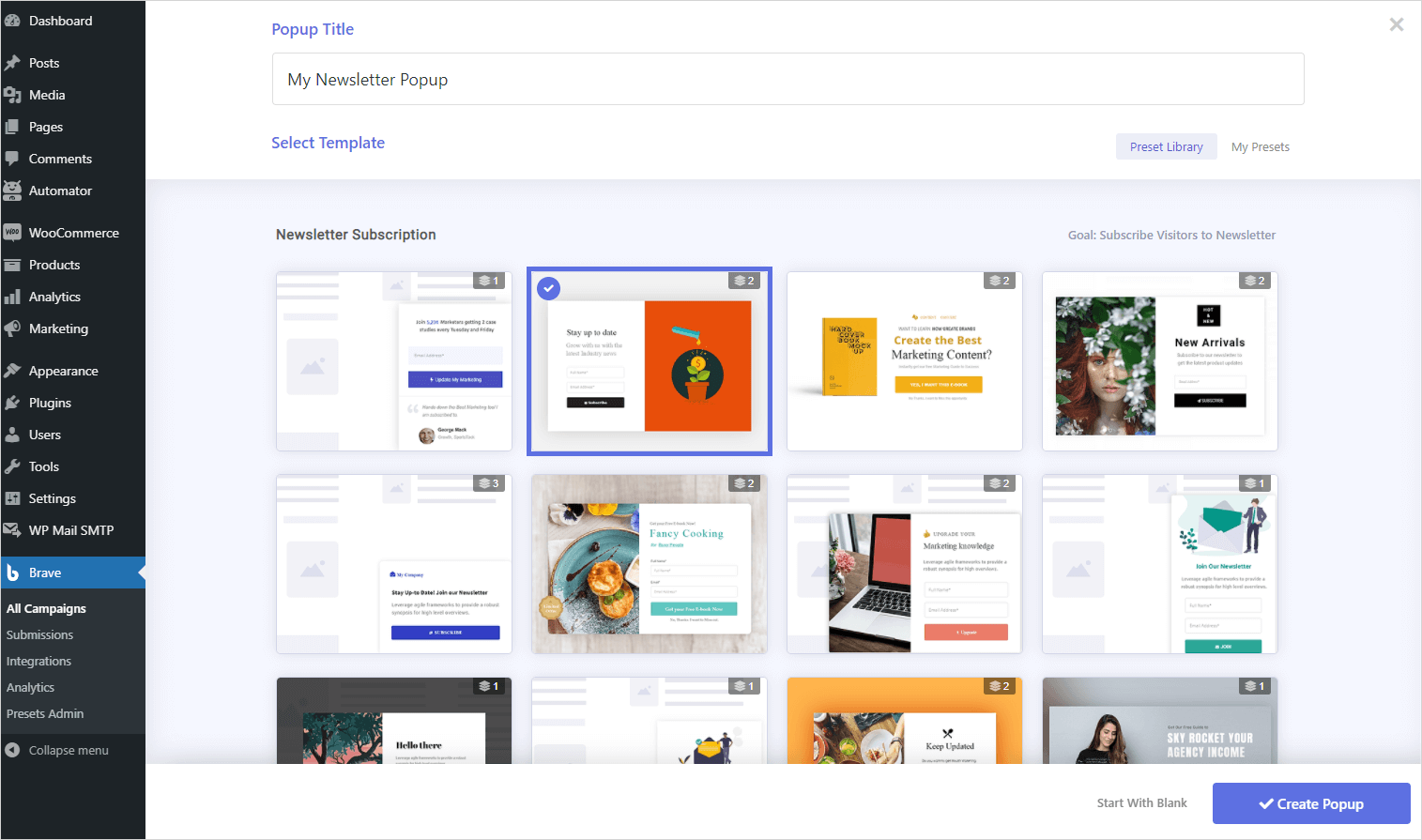Screen dimensions: 1422x840
Task: Select the Stay up to date template
Action: pos(650,361)
